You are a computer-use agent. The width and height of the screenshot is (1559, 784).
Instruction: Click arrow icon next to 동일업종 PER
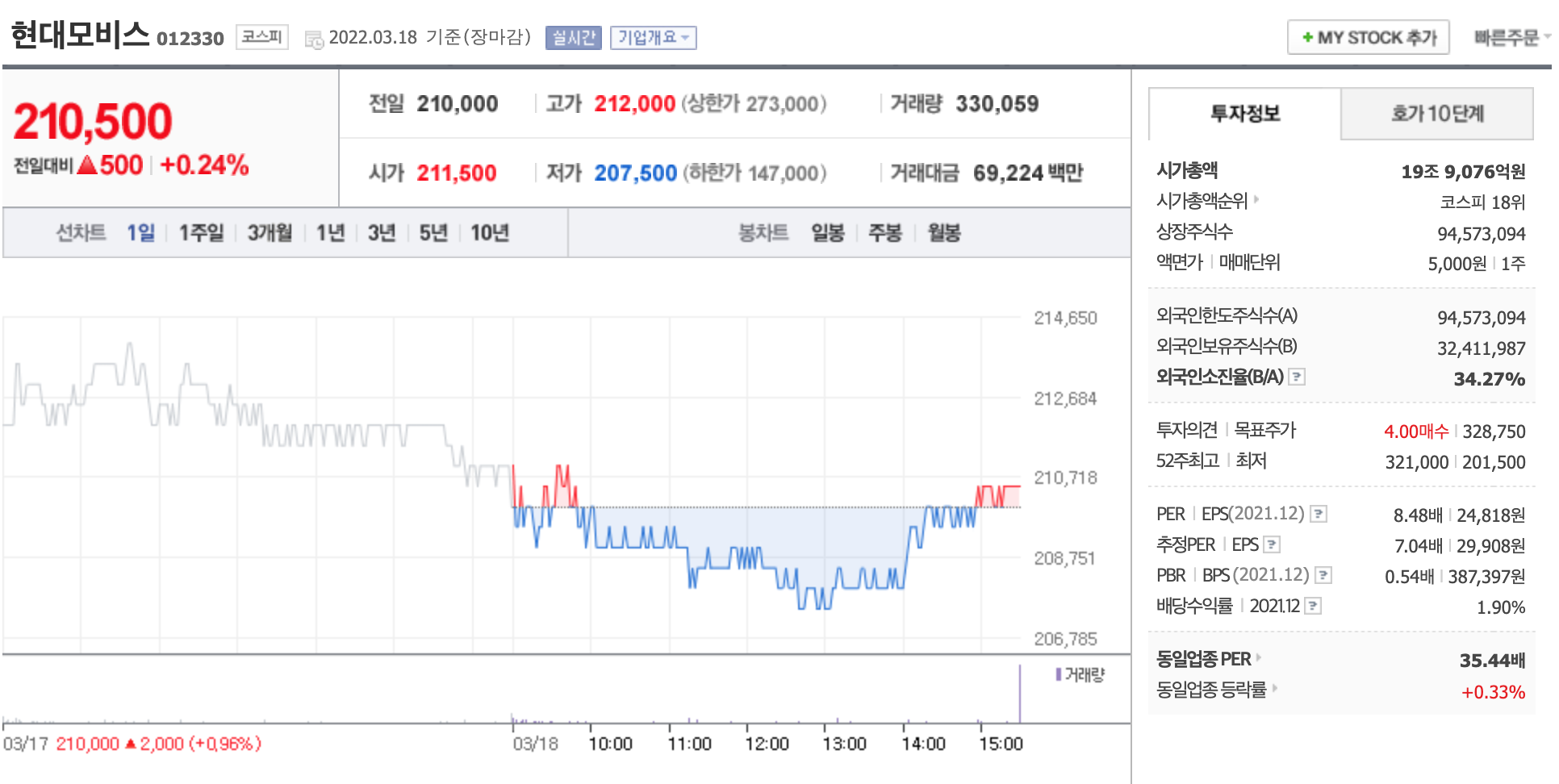pyautogui.click(x=1259, y=658)
